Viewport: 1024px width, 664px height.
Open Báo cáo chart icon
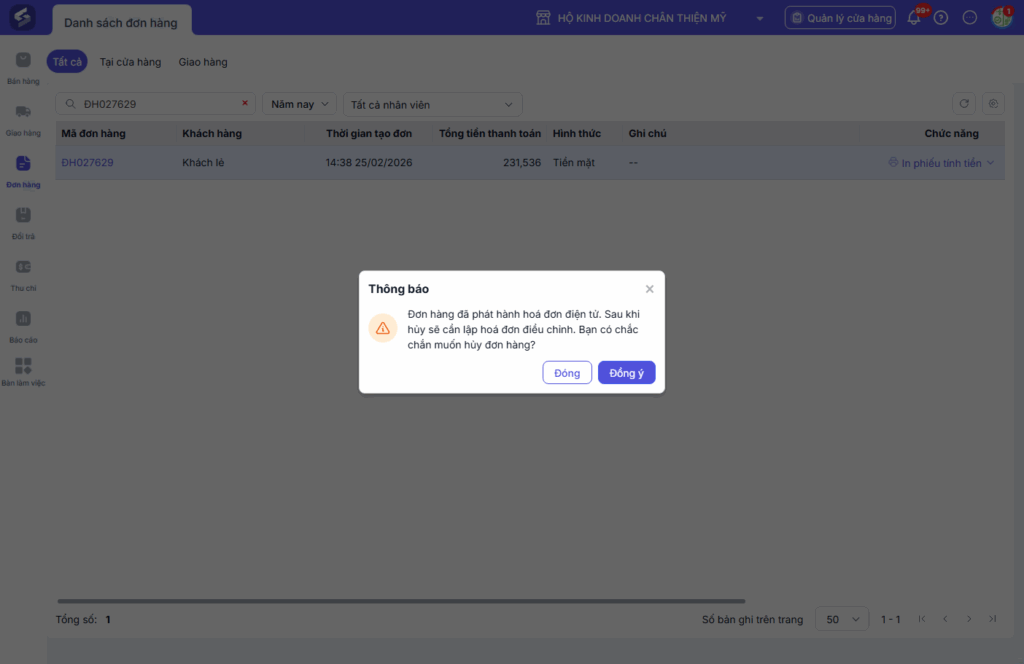click(23, 319)
